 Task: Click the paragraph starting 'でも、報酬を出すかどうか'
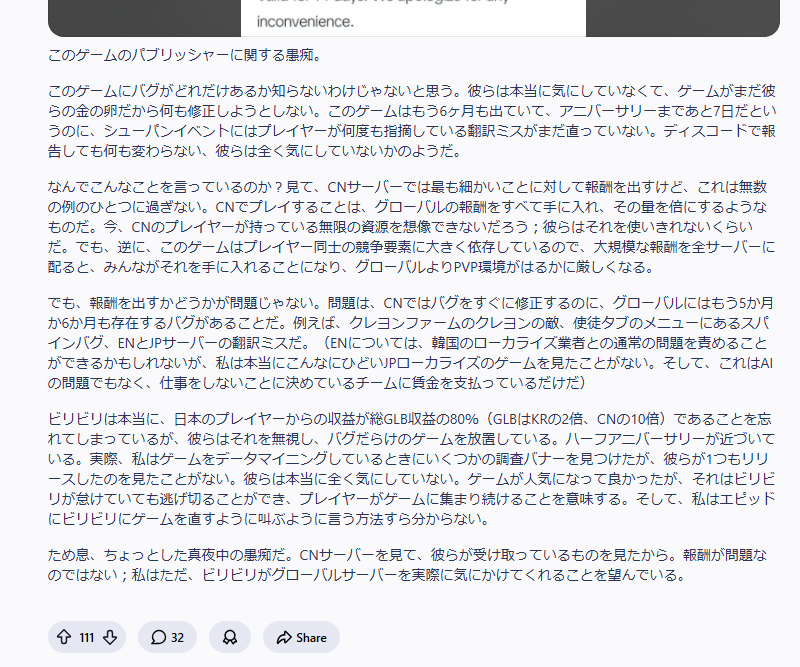click(412, 343)
